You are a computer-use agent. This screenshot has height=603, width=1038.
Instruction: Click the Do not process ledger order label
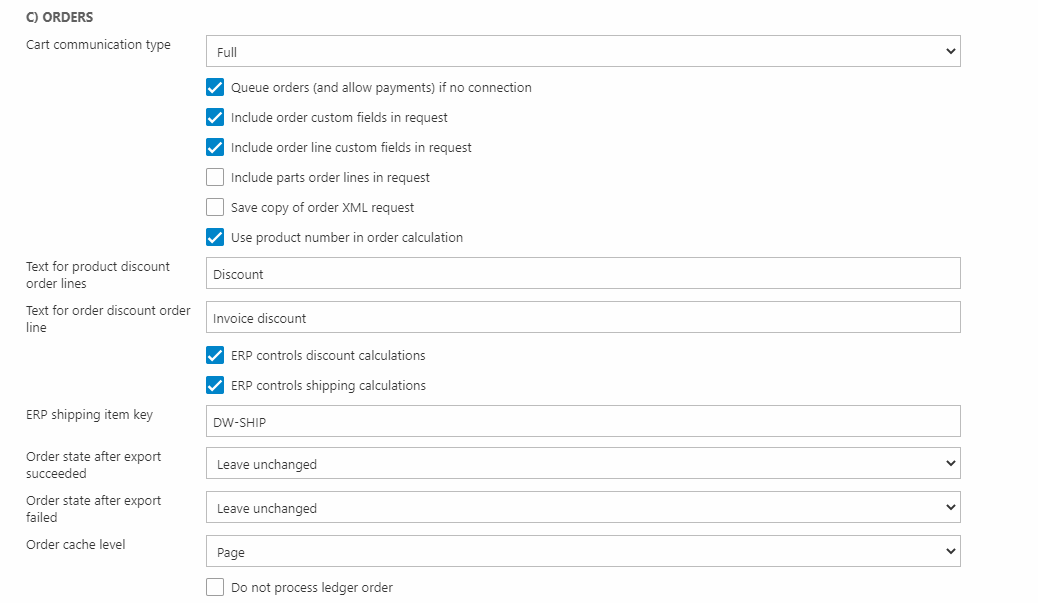pos(311,588)
